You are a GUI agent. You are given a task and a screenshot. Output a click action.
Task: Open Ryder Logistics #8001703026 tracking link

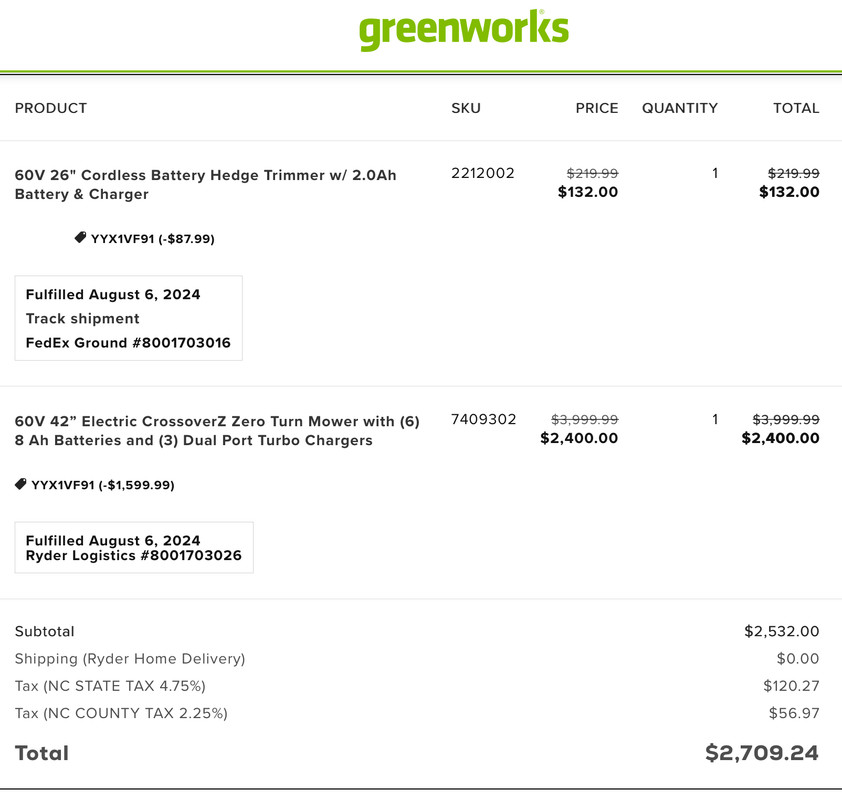click(134, 555)
